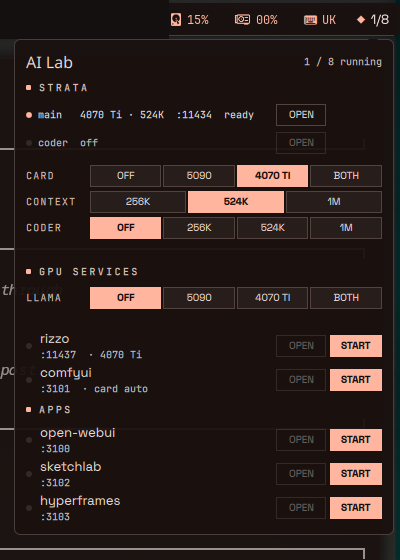Click the open-webui app name
Viewport: 400px width, 560px height.
pos(78,433)
